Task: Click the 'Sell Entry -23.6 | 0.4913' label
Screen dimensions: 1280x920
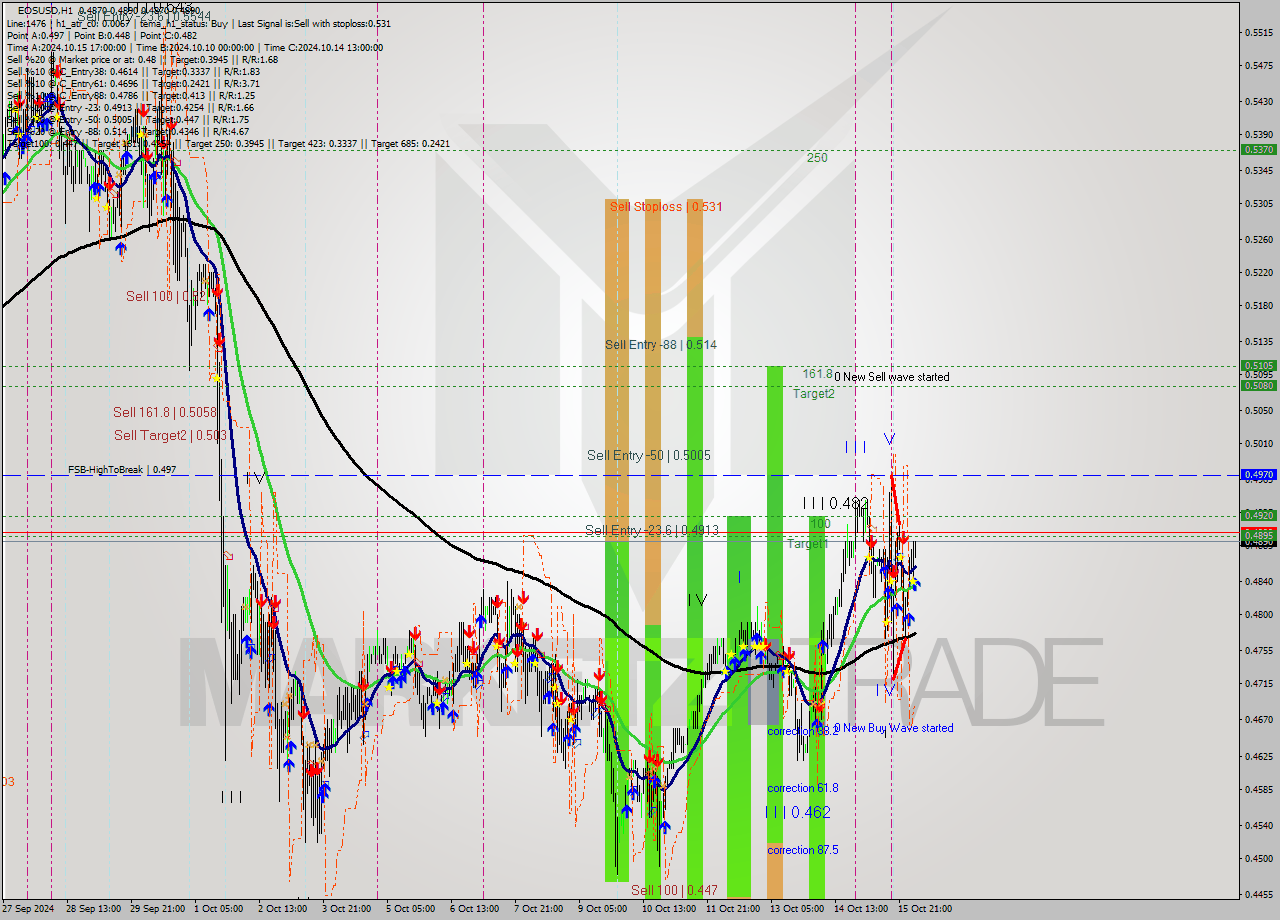Action: (652, 530)
